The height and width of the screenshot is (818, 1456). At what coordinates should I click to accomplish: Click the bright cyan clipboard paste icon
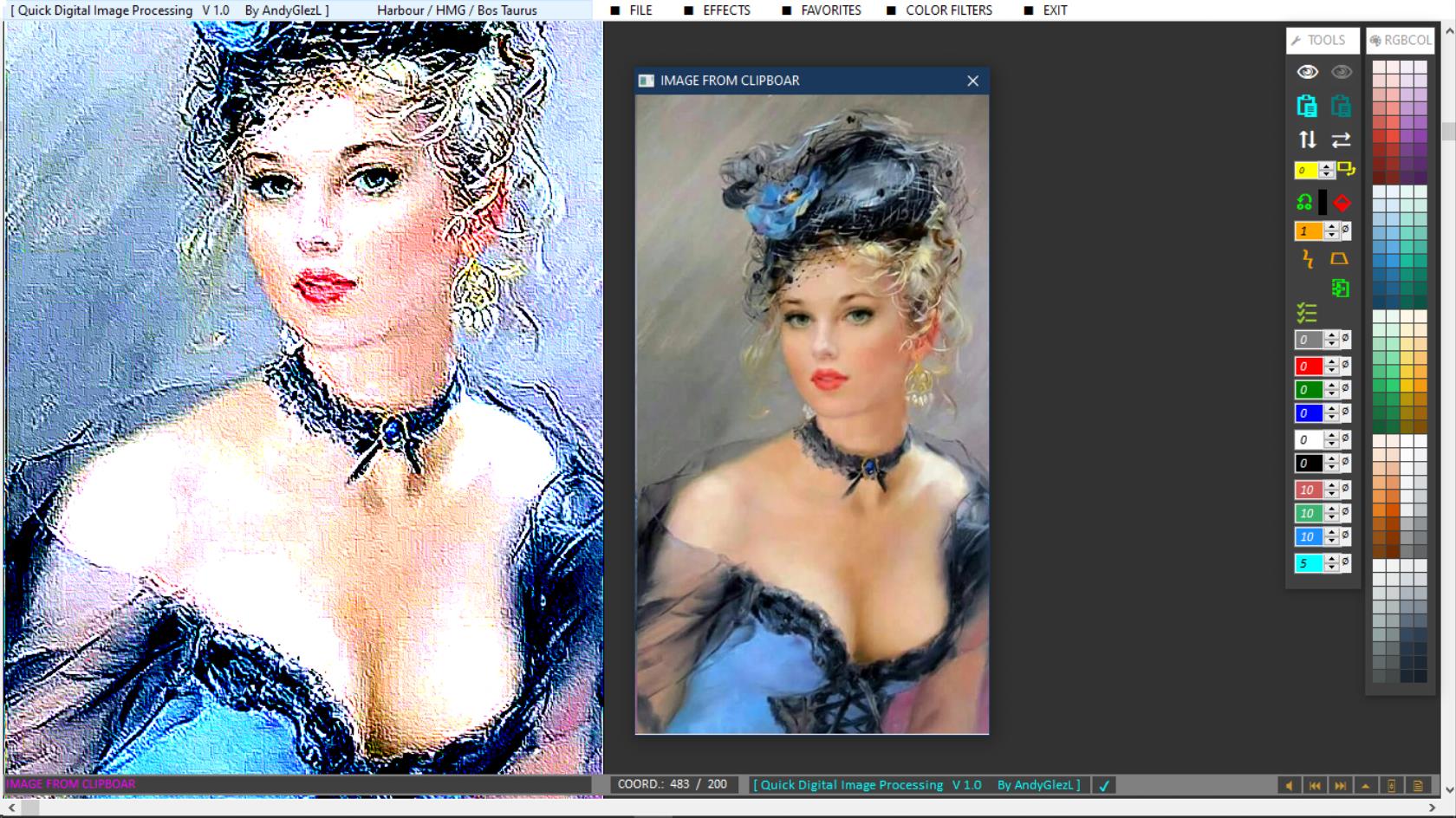[x=1307, y=106]
